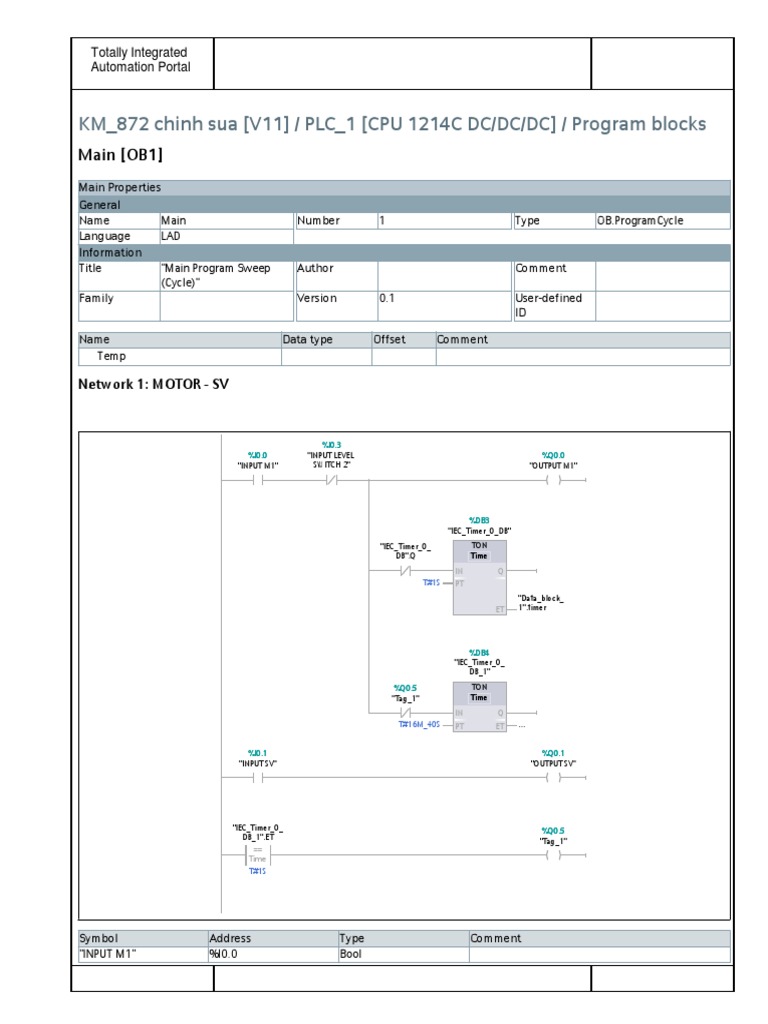Click the Language value "LAD"
Viewport: 768px width, 1024px height.
click(227, 236)
